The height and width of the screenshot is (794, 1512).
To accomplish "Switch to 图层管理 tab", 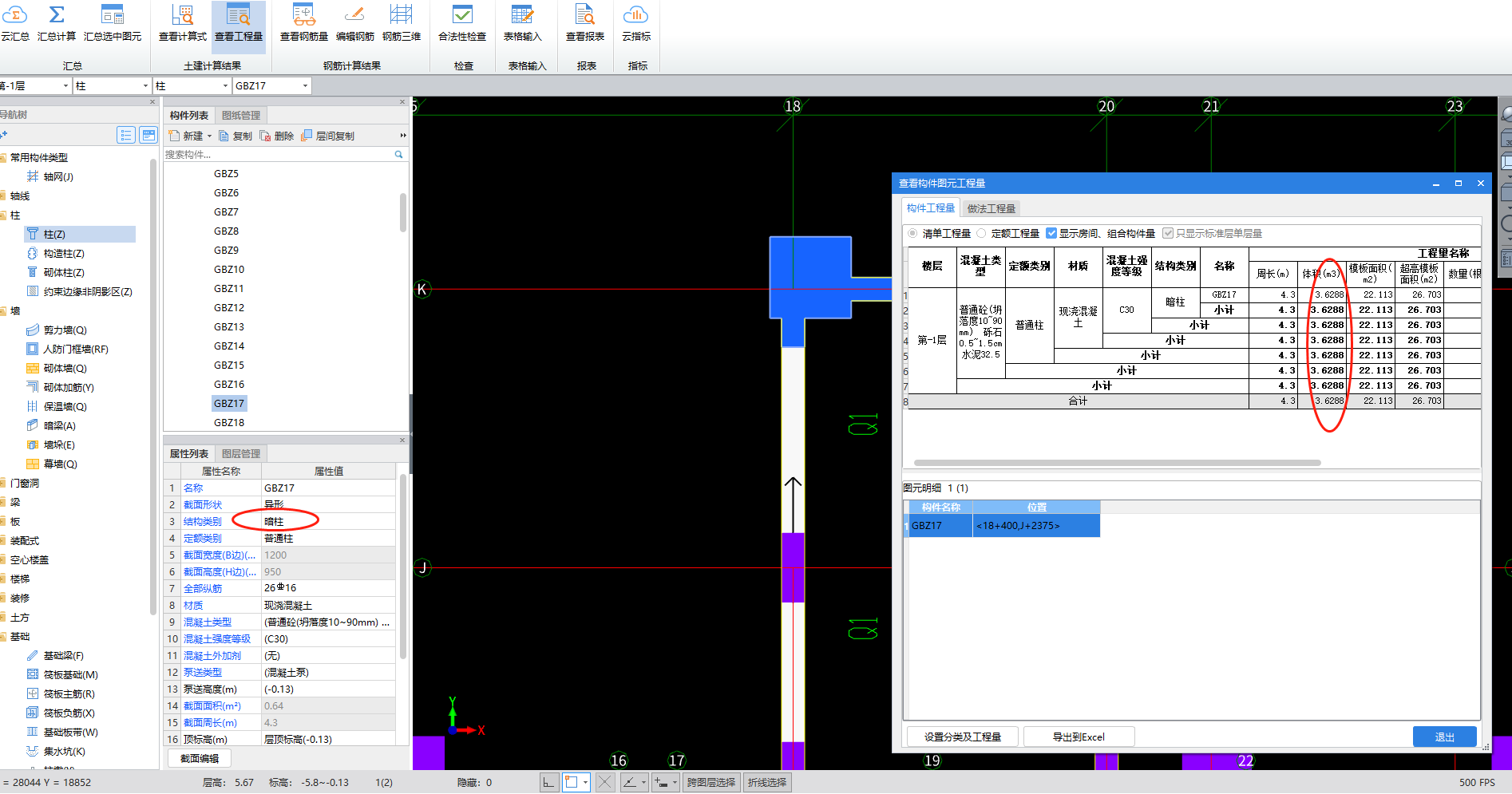I will (241, 454).
